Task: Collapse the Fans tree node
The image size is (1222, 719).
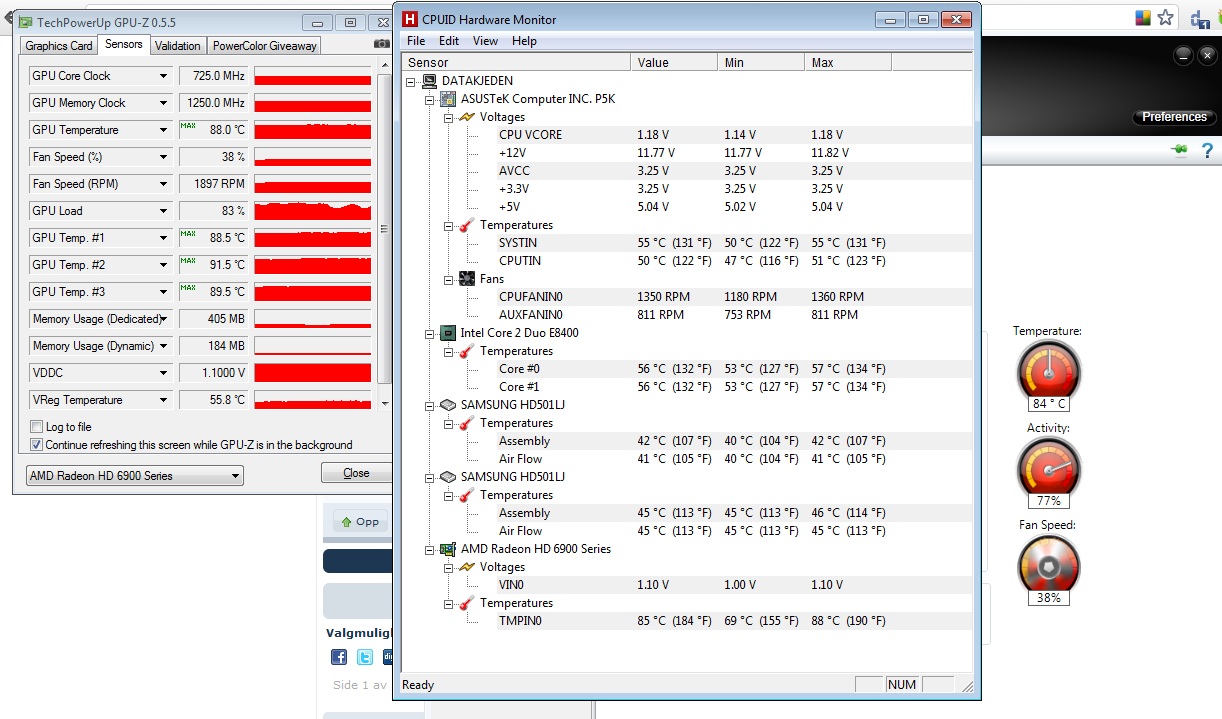Action: click(x=449, y=279)
